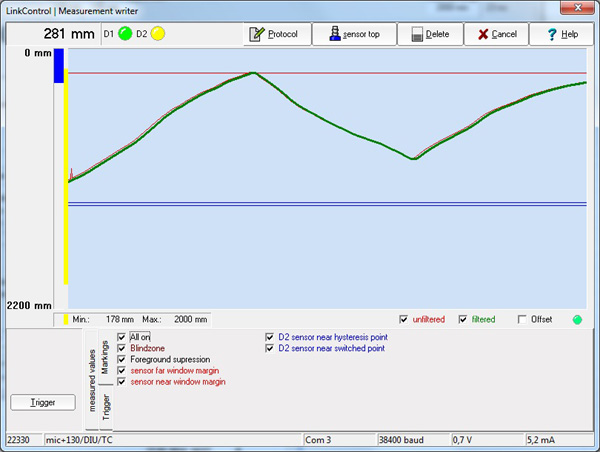
Task: Toggle the Blindzone marking checkbox
Action: click(122, 348)
